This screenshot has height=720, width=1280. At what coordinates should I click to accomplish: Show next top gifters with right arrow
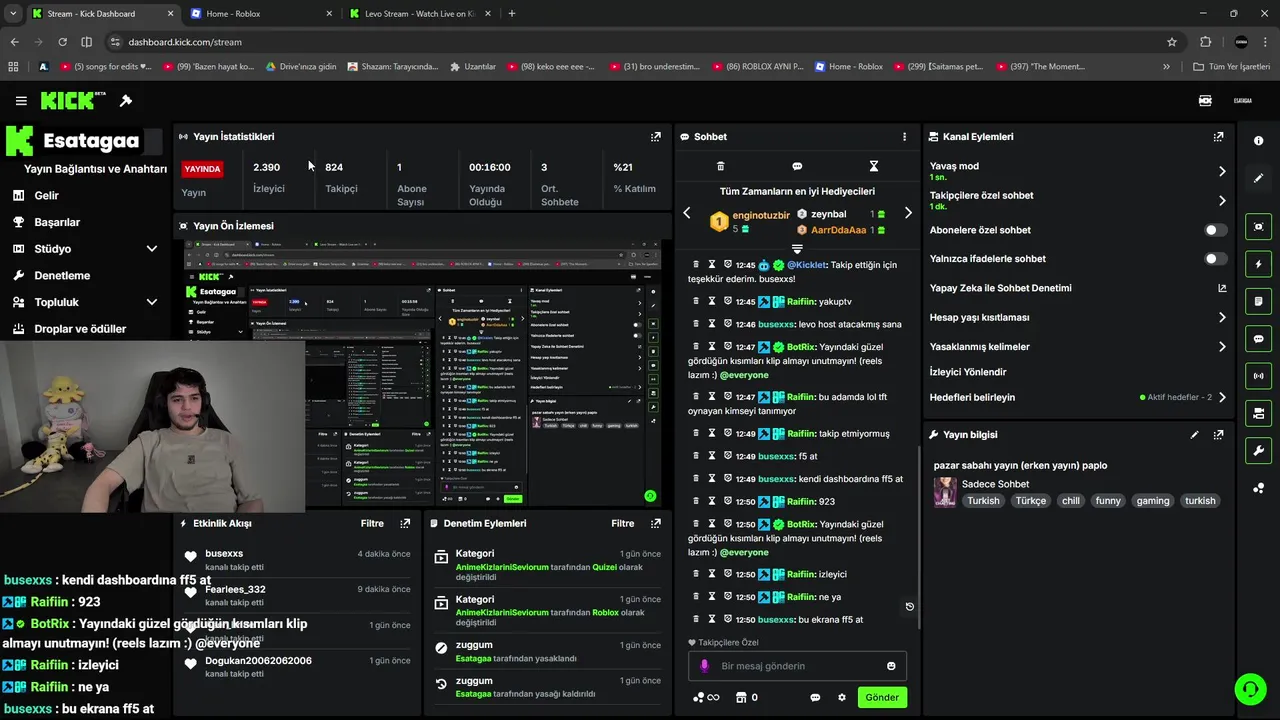click(908, 213)
